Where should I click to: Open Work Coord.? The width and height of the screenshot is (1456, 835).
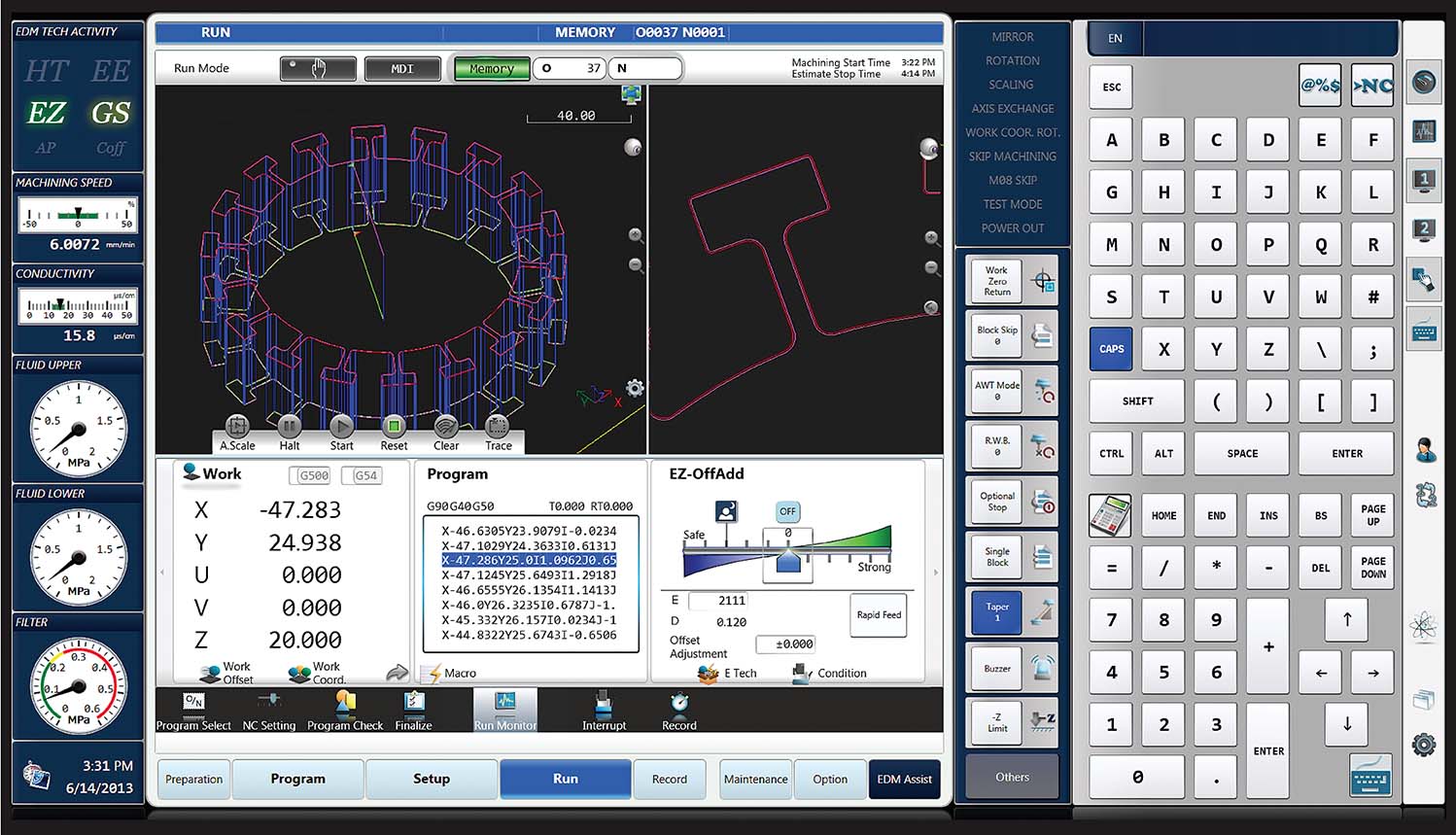click(316, 673)
